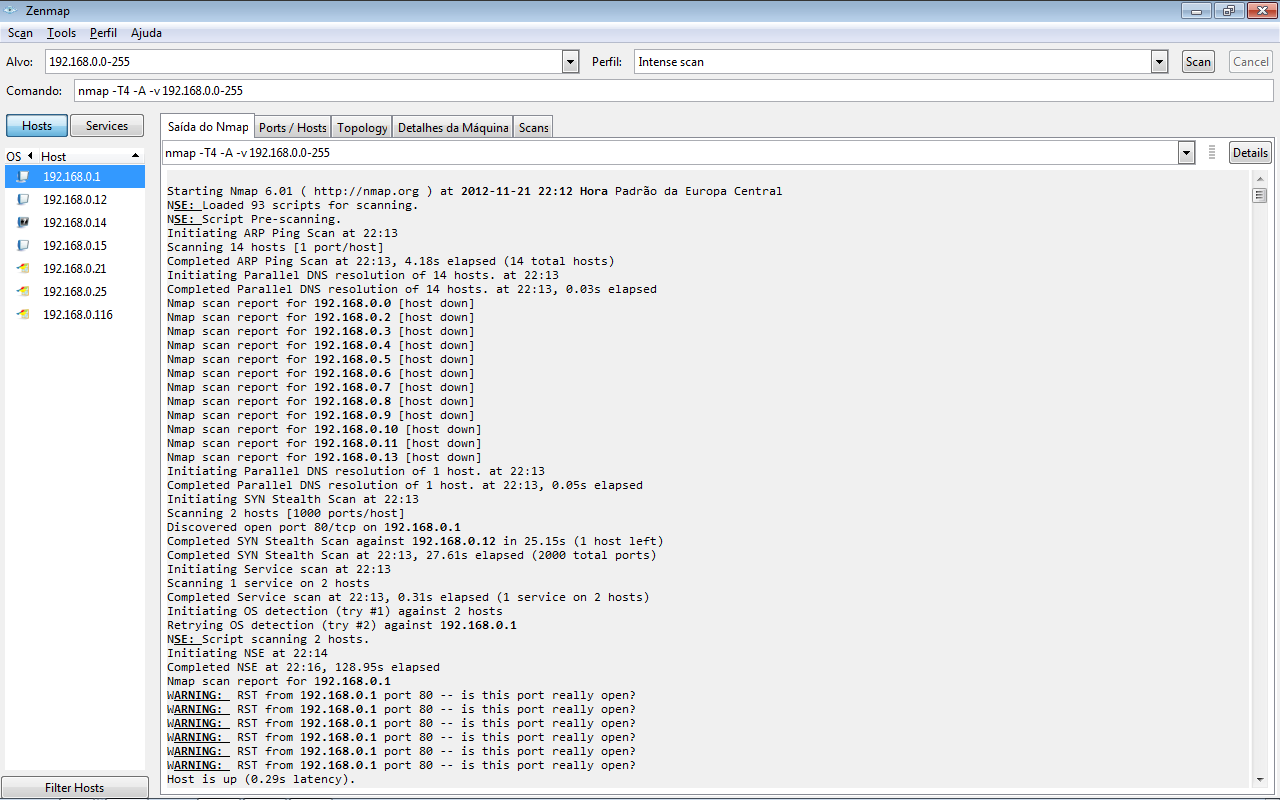Select host 192.168.0.116 in list
This screenshot has width=1280, height=800.
click(75, 315)
